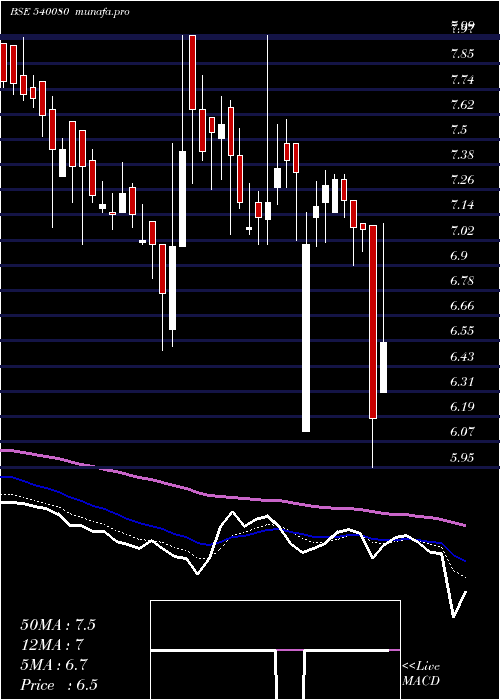Click the 7.38 price axis label
Screen dimensions: 500x700
click(462, 155)
